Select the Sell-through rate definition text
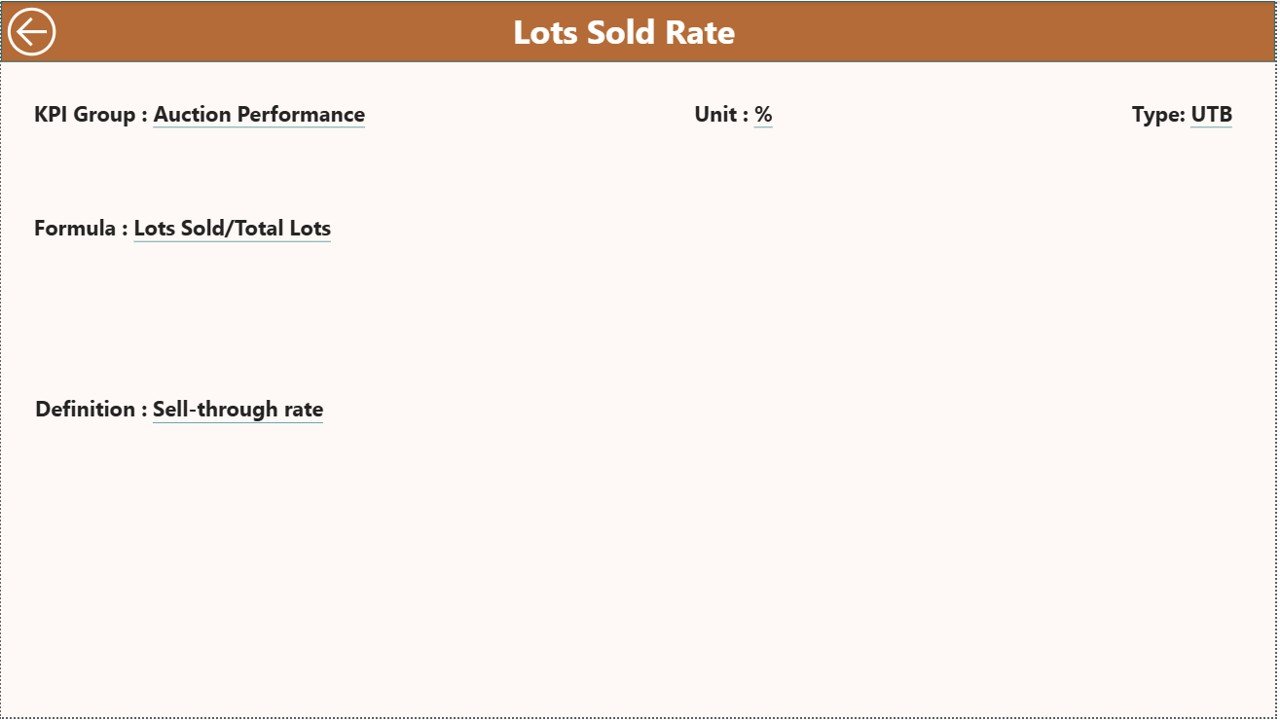This screenshot has height=720, width=1280. (238, 409)
